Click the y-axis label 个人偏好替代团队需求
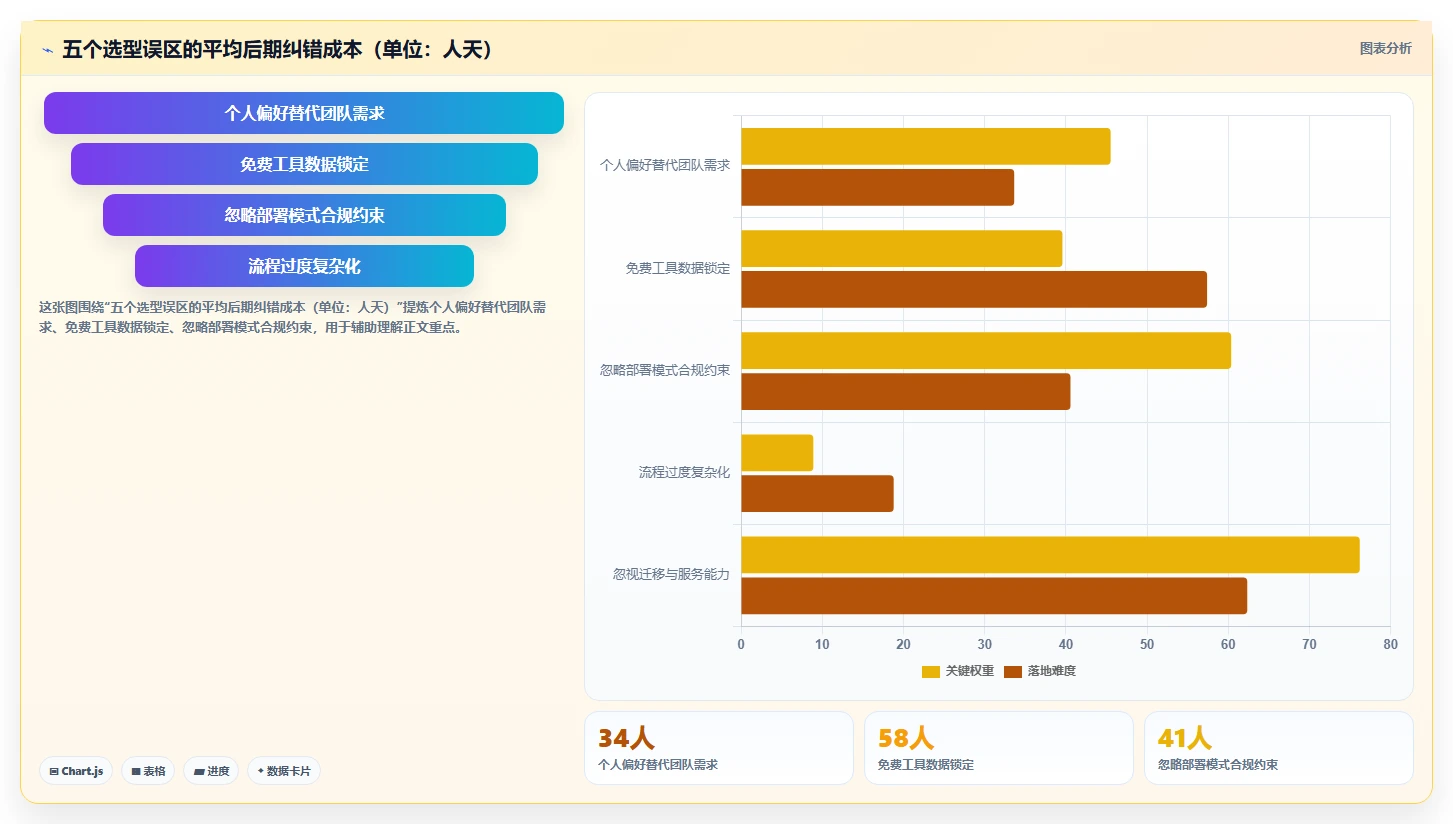The width and height of the screenshot is (1453, 824). pyautogui.click(x=665, y=166)
